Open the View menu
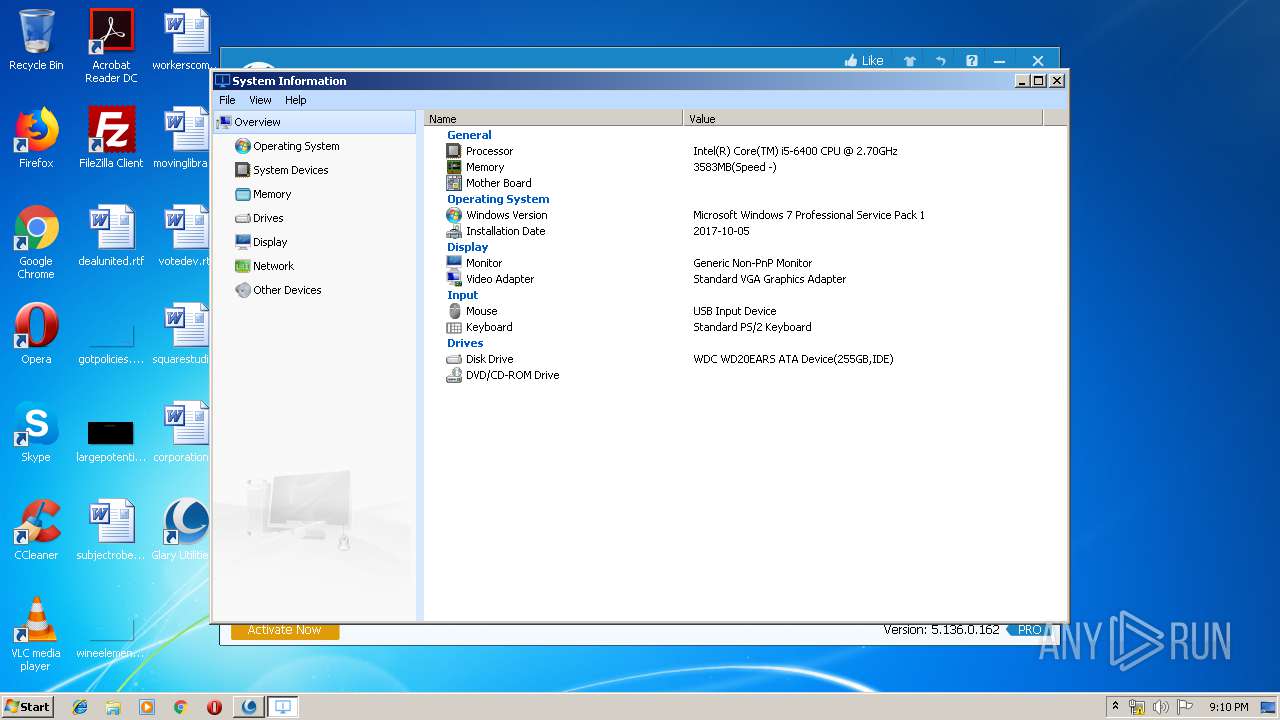The height and width of the screenshot is (720, 1280). tap(260, 100)
